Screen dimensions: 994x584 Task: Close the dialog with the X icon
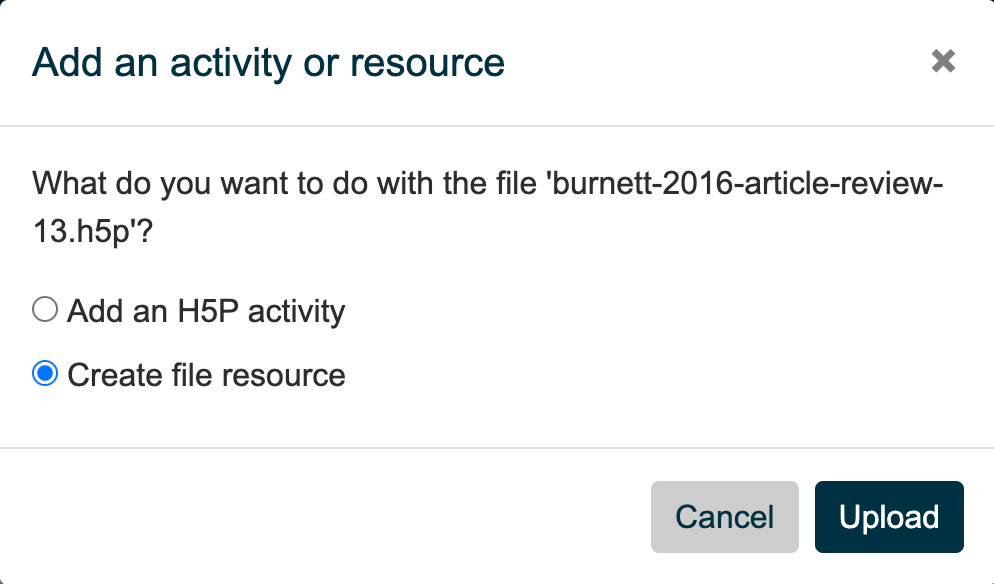tap(942, 62)
